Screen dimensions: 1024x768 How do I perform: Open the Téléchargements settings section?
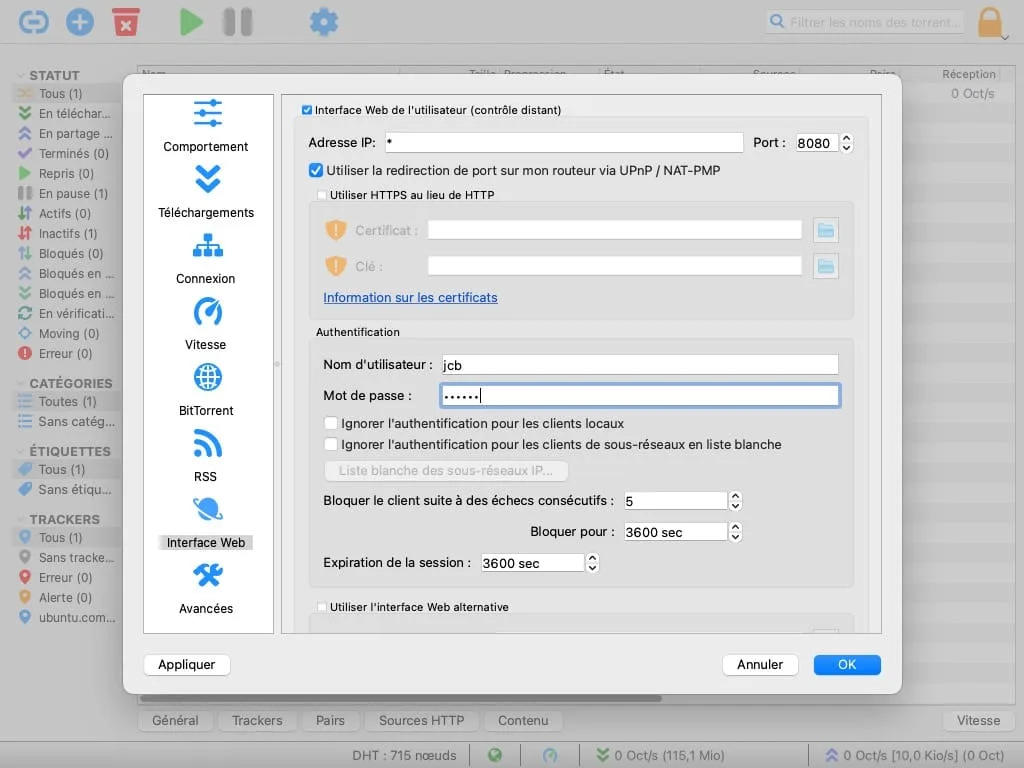tap(206, 192)
